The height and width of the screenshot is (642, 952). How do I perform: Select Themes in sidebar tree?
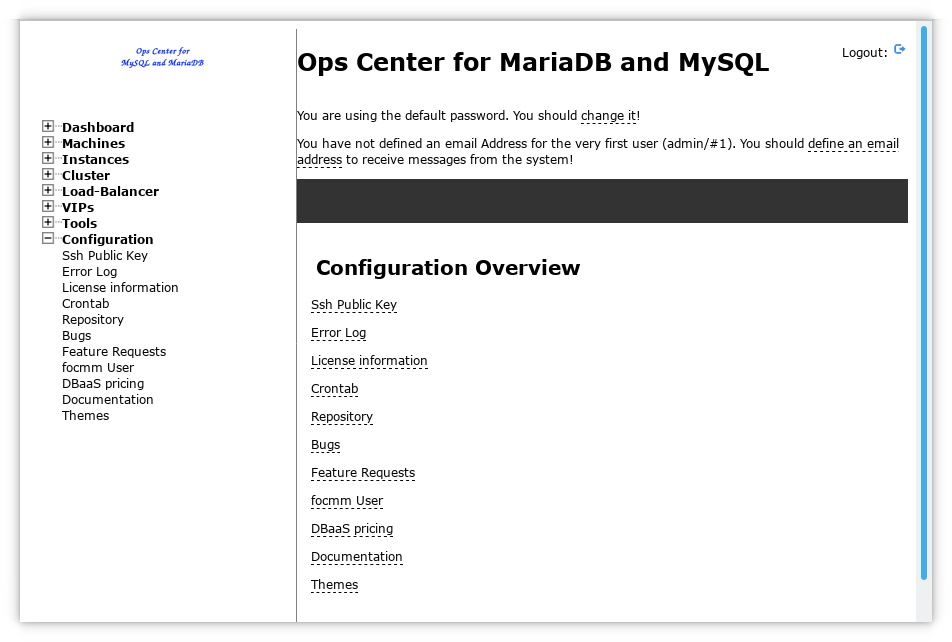(x=86, y=415)
